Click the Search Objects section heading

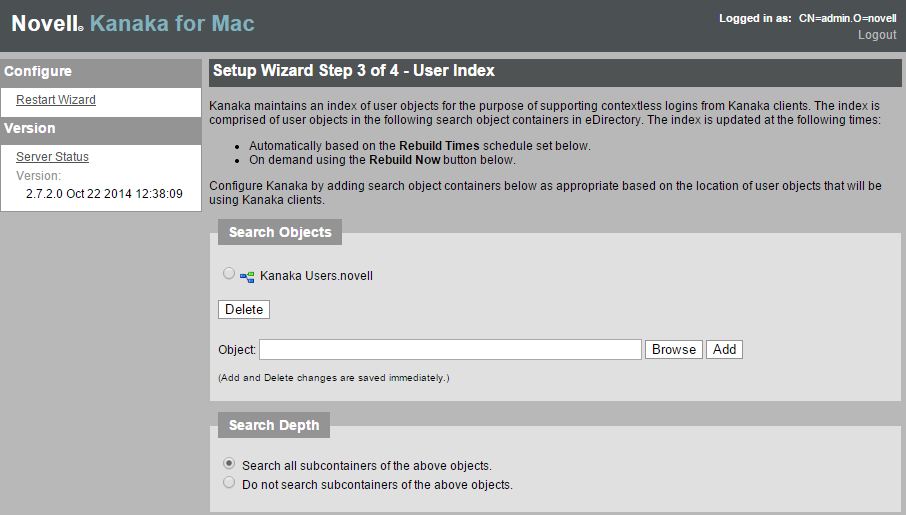click(280, 232)
